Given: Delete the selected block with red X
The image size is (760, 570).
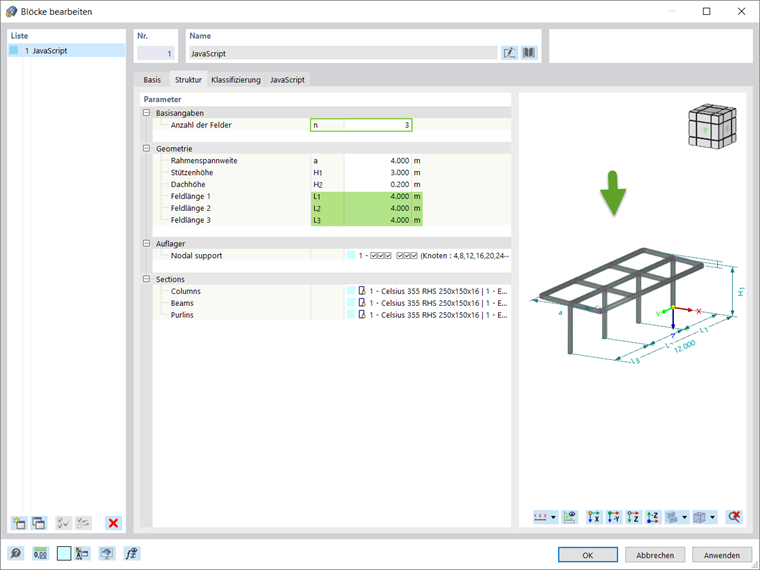Looking at the screenshot, I should [113, 523].
